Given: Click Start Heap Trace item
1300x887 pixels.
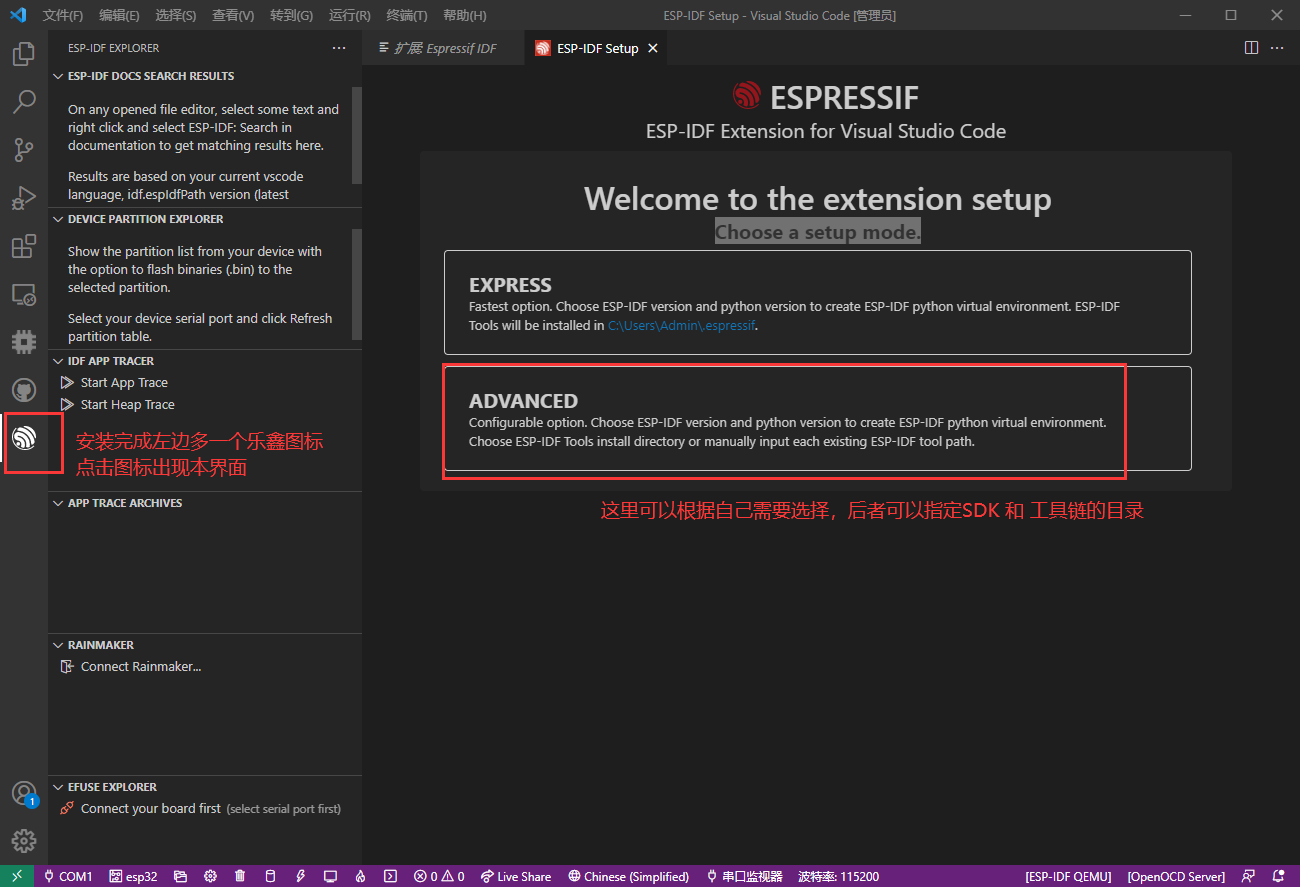Looking at the screenshot, I should 205,405.
